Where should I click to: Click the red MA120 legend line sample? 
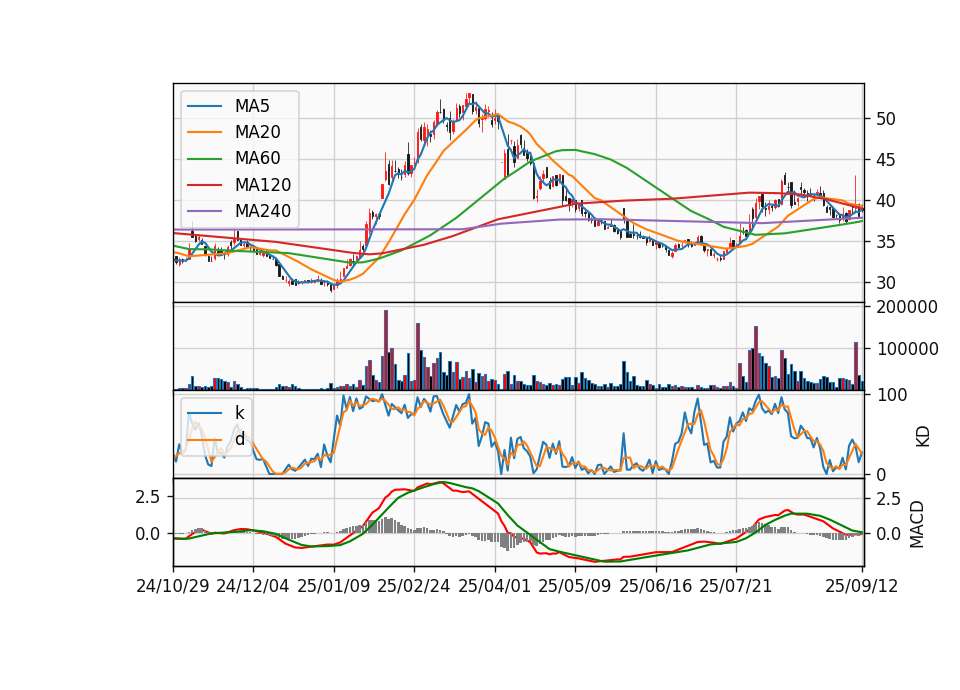pos(204,184)
